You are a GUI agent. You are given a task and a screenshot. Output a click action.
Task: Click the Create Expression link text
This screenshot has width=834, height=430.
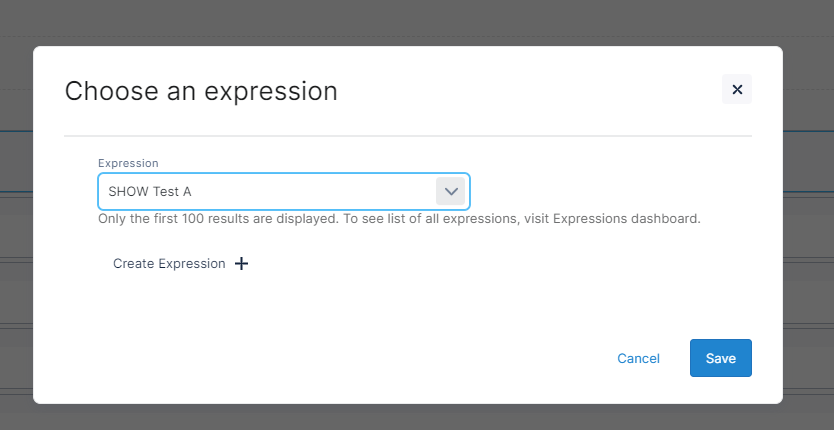point(169,264)
